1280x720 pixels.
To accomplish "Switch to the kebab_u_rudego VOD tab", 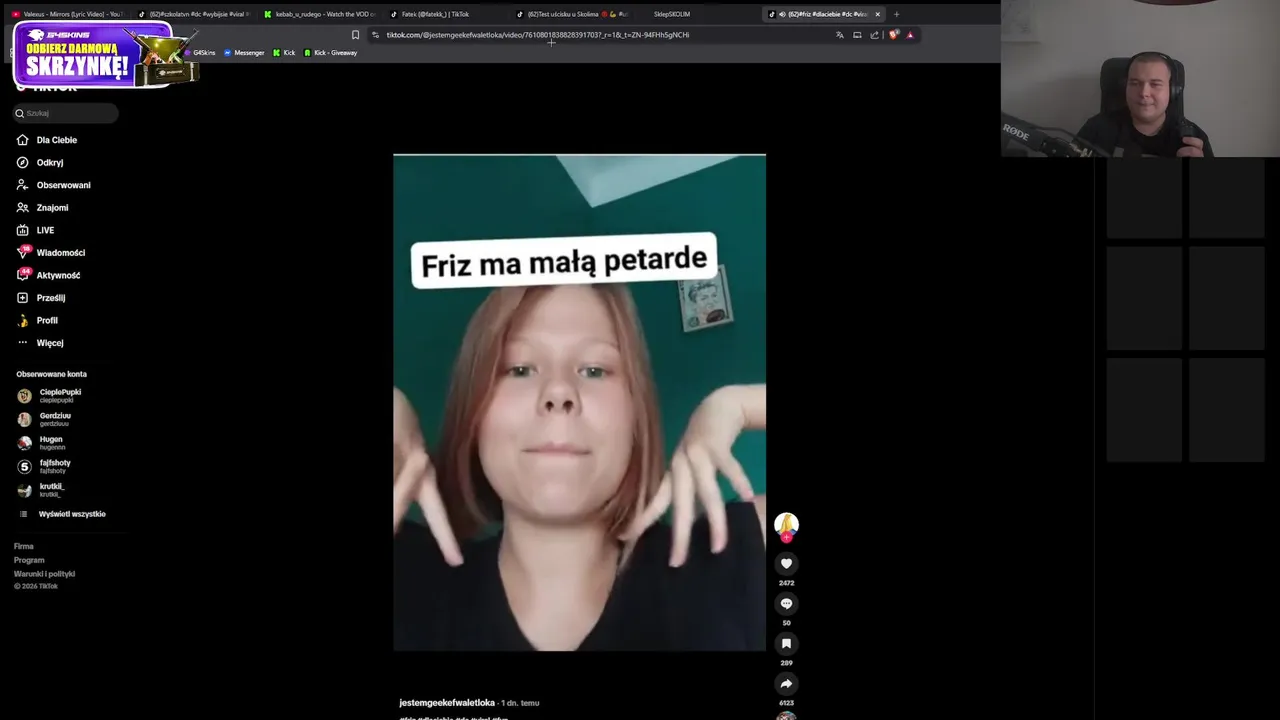I will pos(319,14).
